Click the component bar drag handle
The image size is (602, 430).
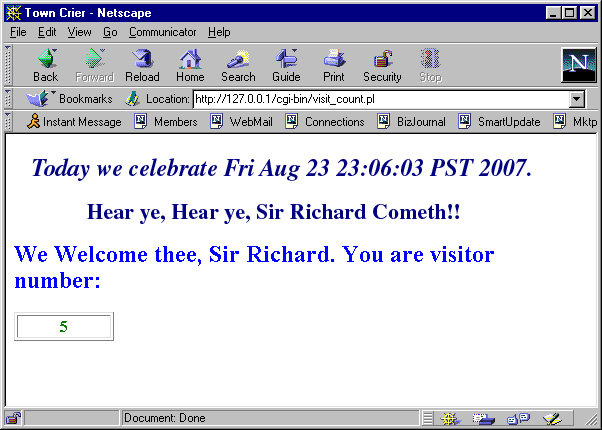[428, 418]
